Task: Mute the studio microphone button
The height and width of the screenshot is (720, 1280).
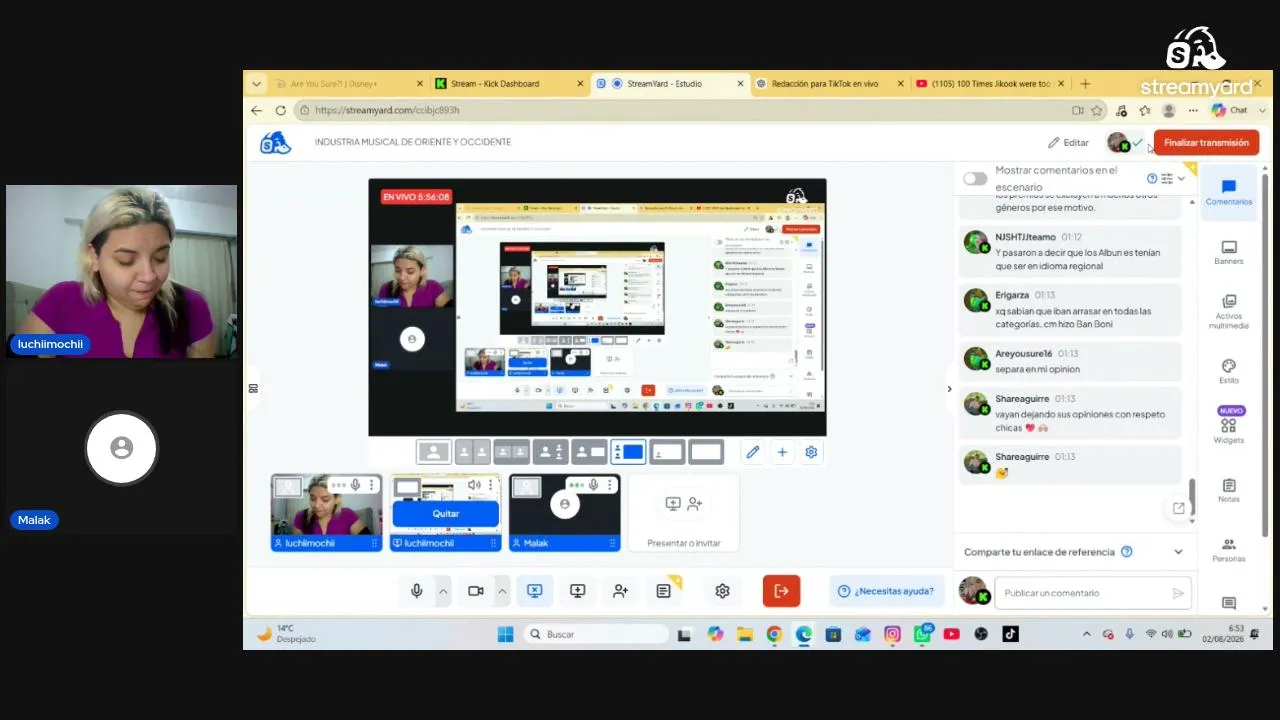Action: click(417, 591)
